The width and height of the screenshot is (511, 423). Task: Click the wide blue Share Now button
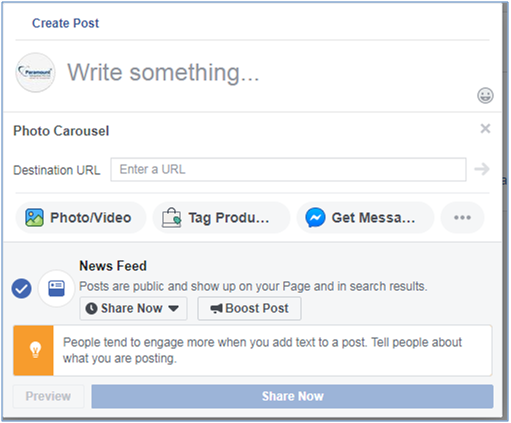(x=292, y=396)
